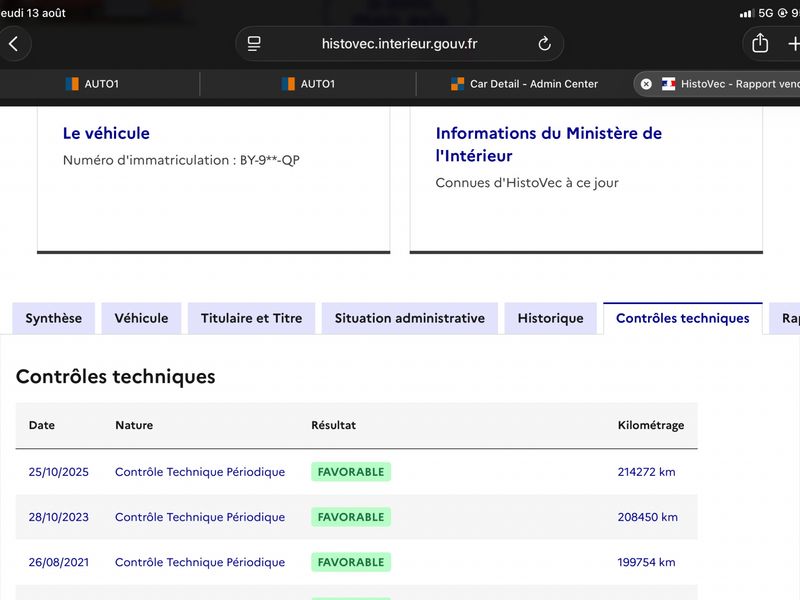The image size is (800, 600).
Task: Click the Kilométrage column header
Action: click(x=651, y=426)
